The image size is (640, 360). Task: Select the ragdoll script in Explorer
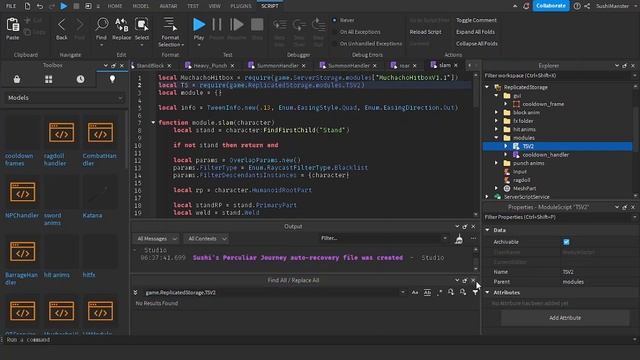[x=522, y=180]
